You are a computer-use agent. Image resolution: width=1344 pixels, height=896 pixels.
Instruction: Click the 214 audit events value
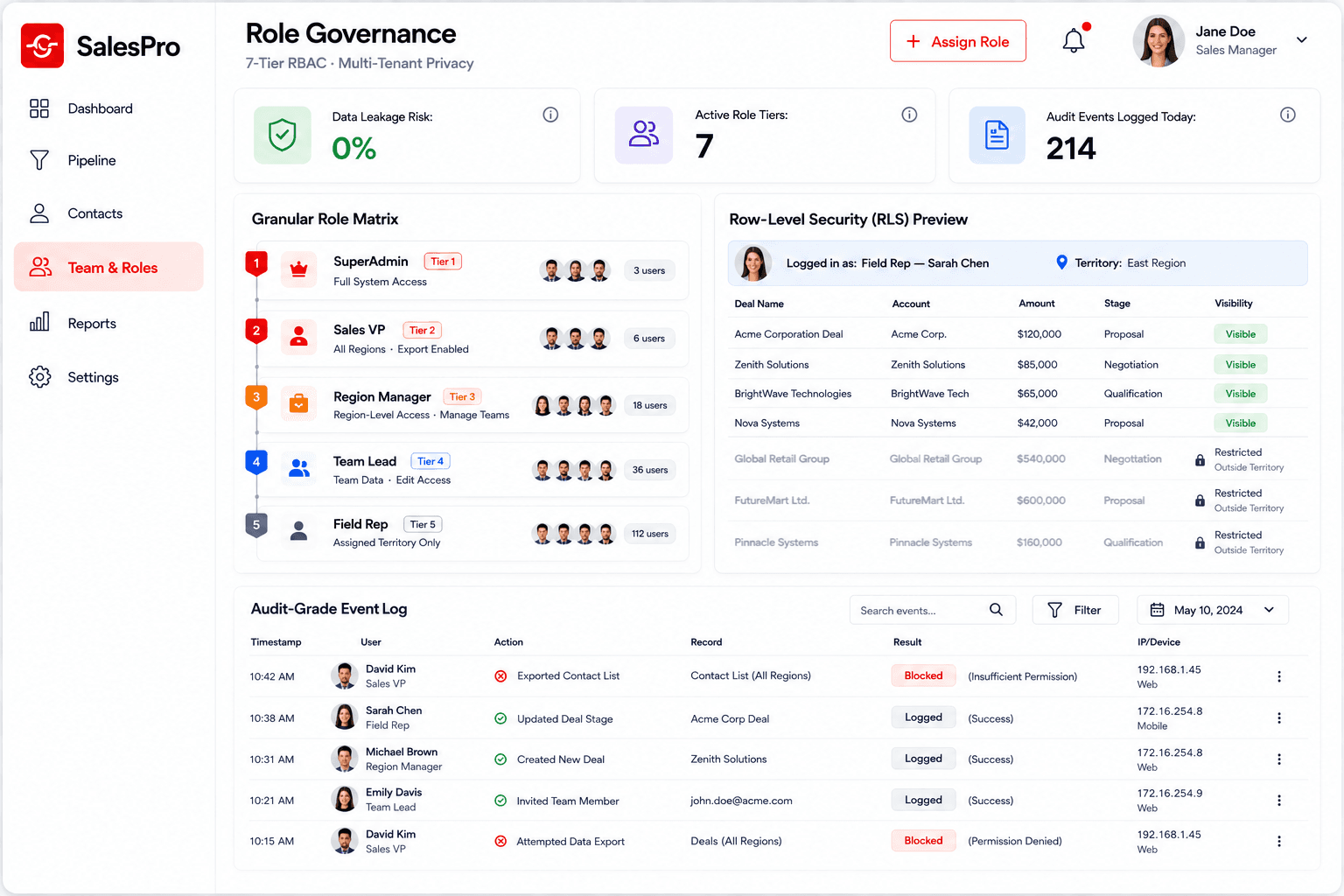point(1071,149)
